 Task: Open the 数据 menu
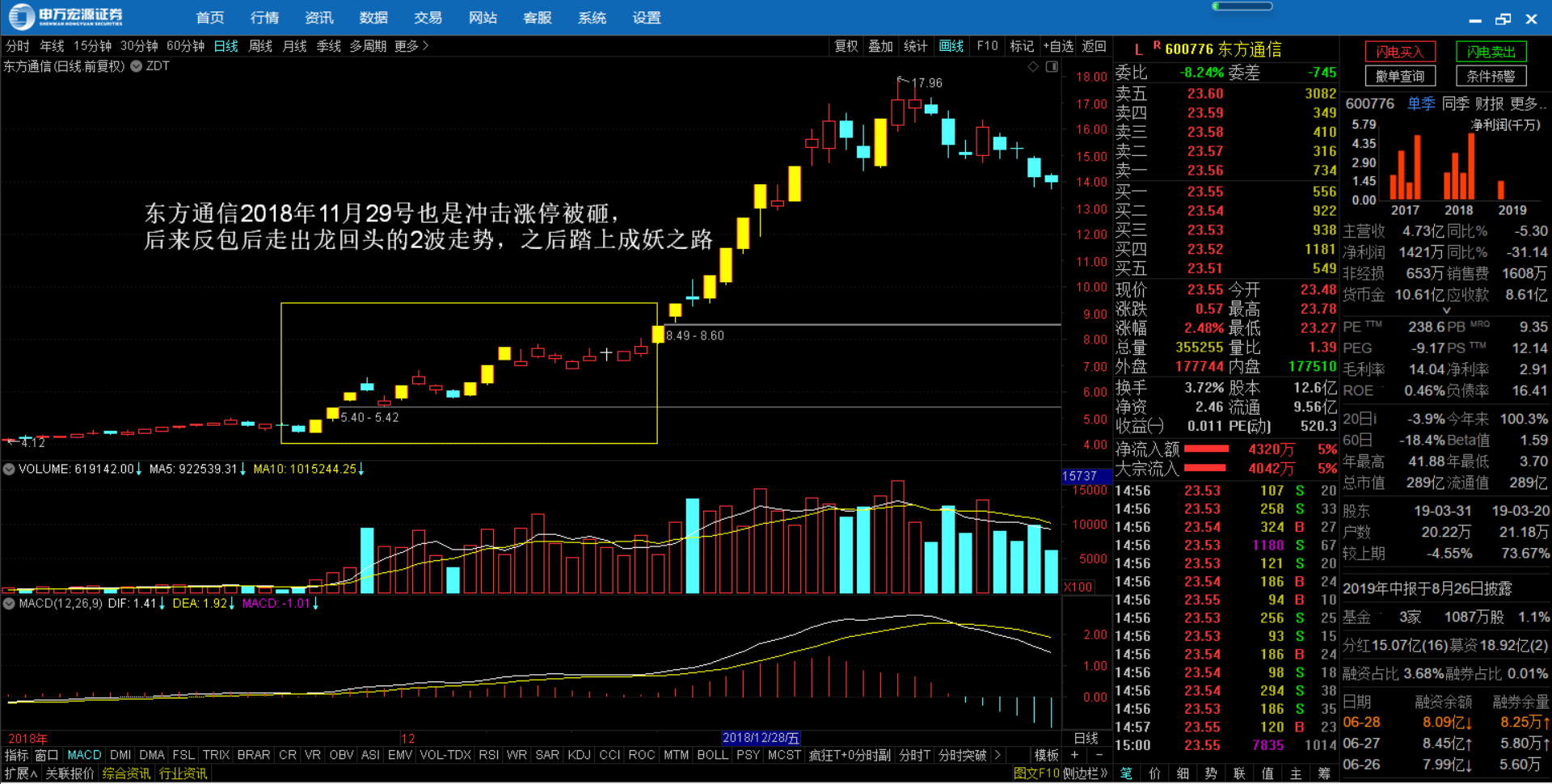[373, 17]
